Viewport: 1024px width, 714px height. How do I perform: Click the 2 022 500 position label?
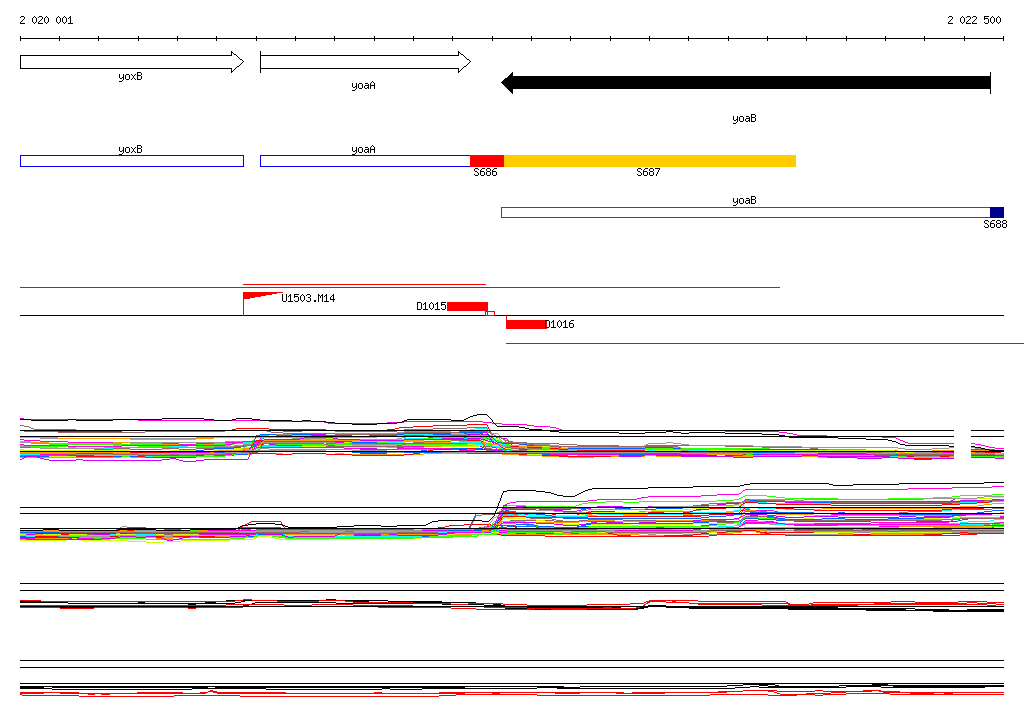point(974,20)
